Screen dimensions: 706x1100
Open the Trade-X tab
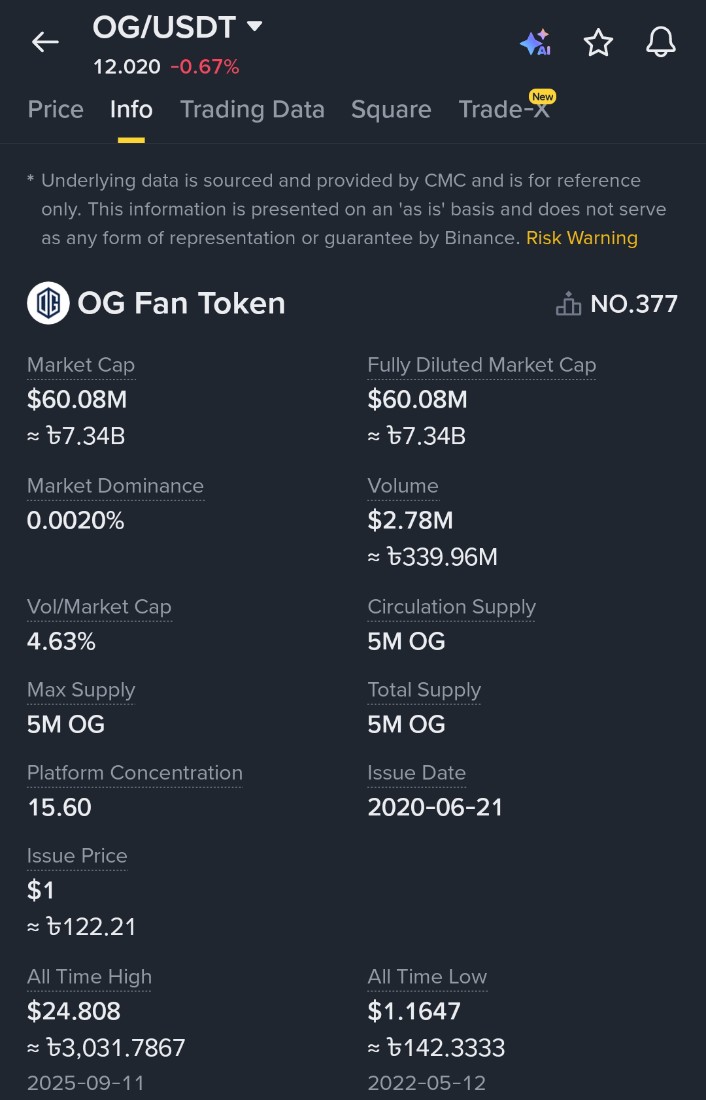504,109
